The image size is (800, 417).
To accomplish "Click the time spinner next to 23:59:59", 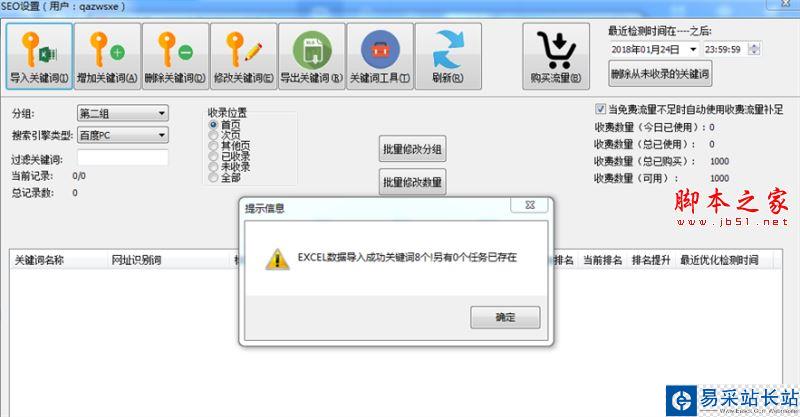I will pyautogui.click(x=754, y=50).
